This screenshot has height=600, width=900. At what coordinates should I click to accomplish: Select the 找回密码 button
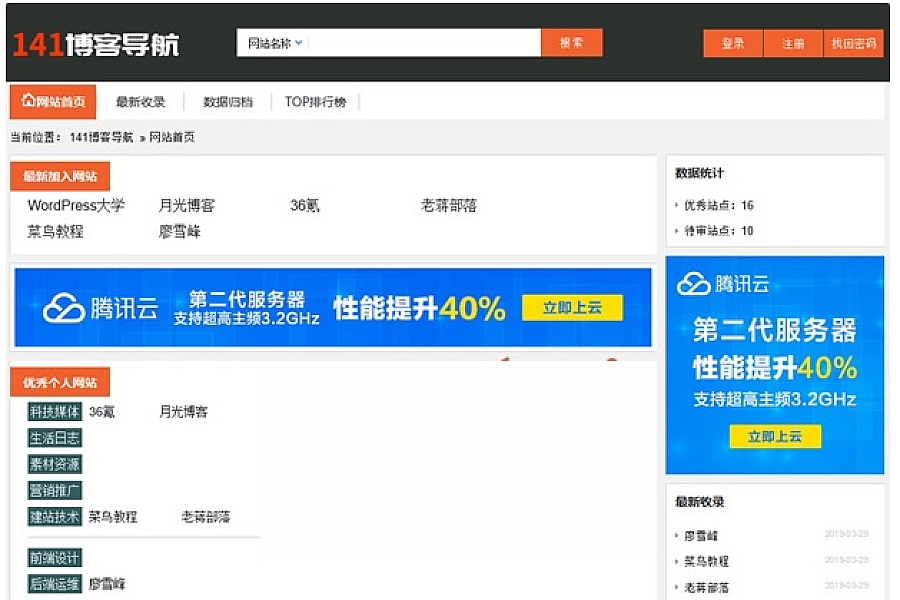coord(853,44)
